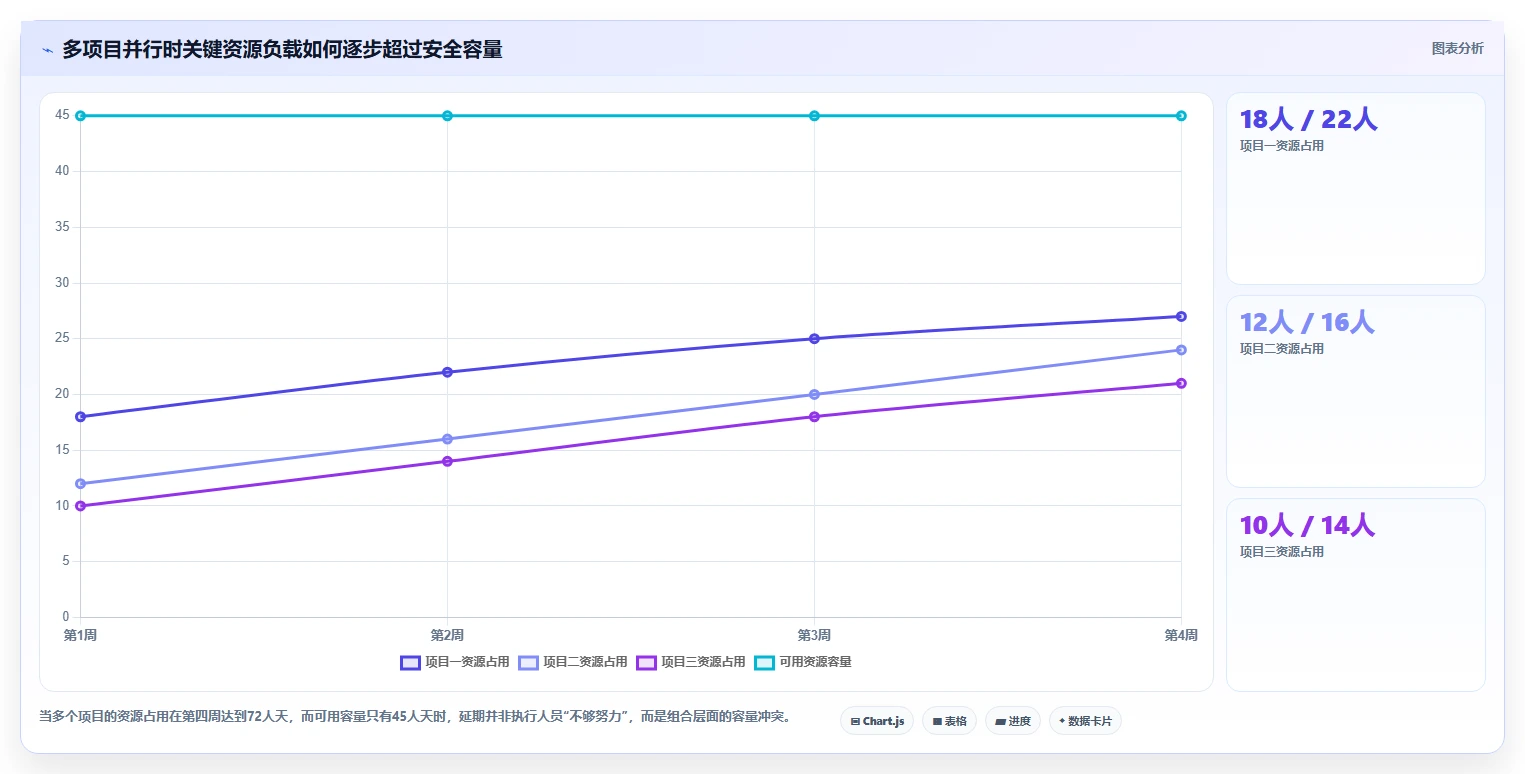Open the 18人 / 22人 data card
The height and width of the screenshot is (774, 1525).
(x=1355, y=189)
